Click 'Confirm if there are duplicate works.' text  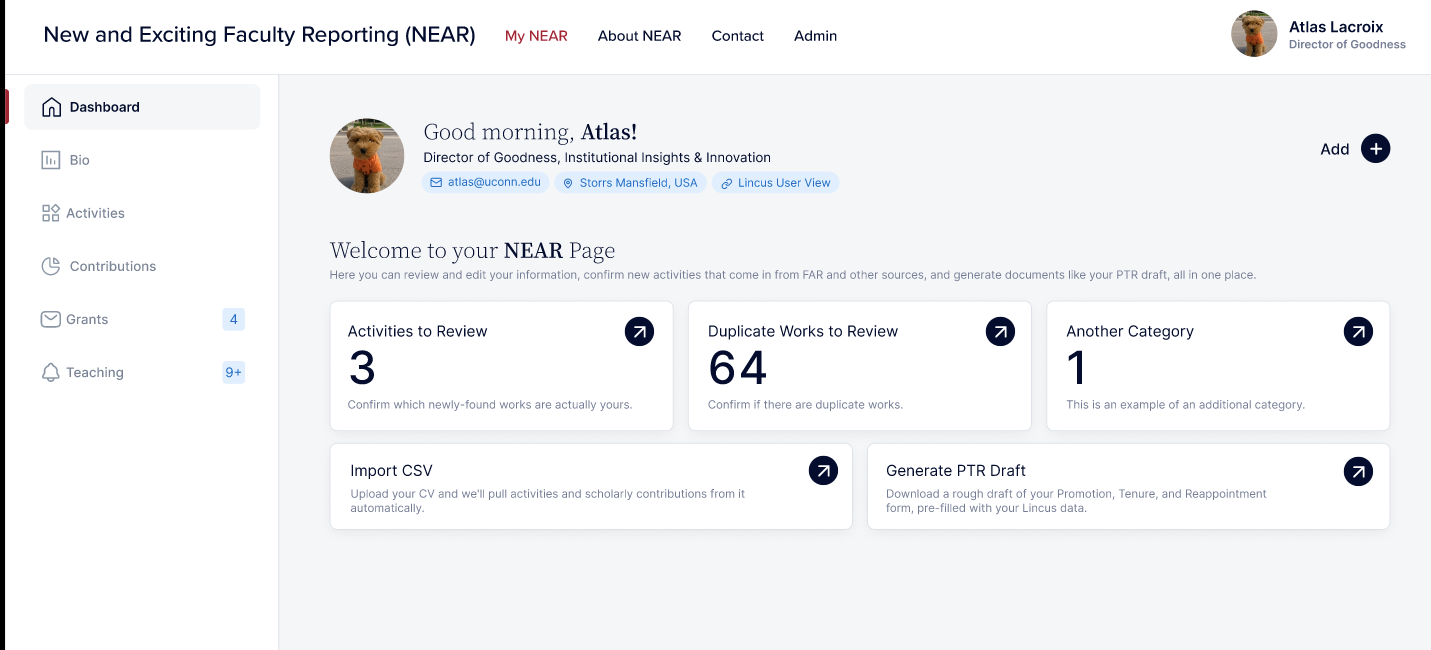805,405
